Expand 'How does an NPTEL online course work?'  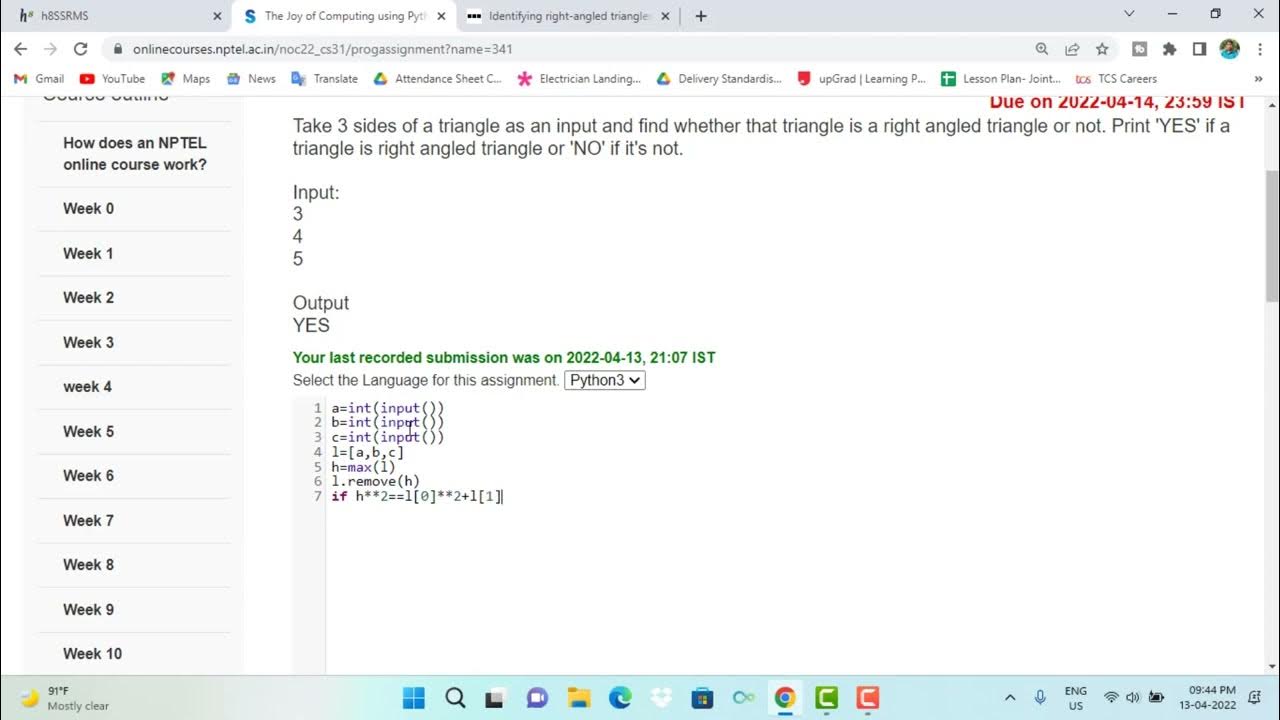point(135,153)
